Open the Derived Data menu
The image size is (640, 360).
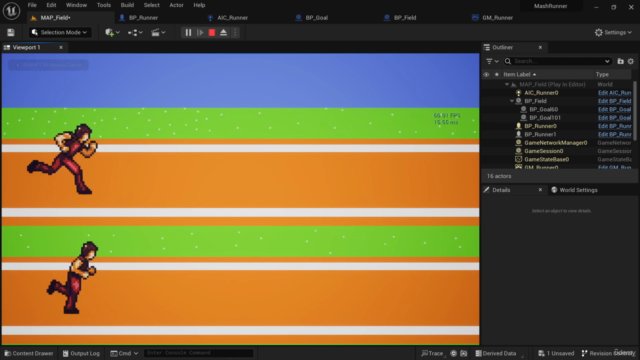(x=496, y=353)
